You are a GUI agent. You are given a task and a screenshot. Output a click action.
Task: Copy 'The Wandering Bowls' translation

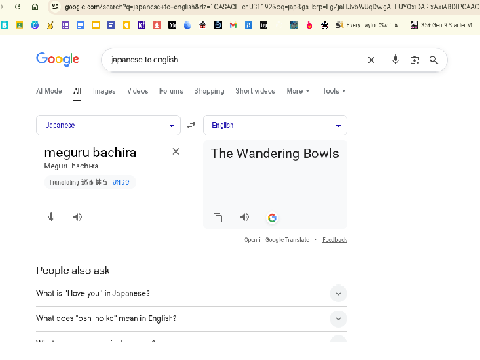click(218, 217)
